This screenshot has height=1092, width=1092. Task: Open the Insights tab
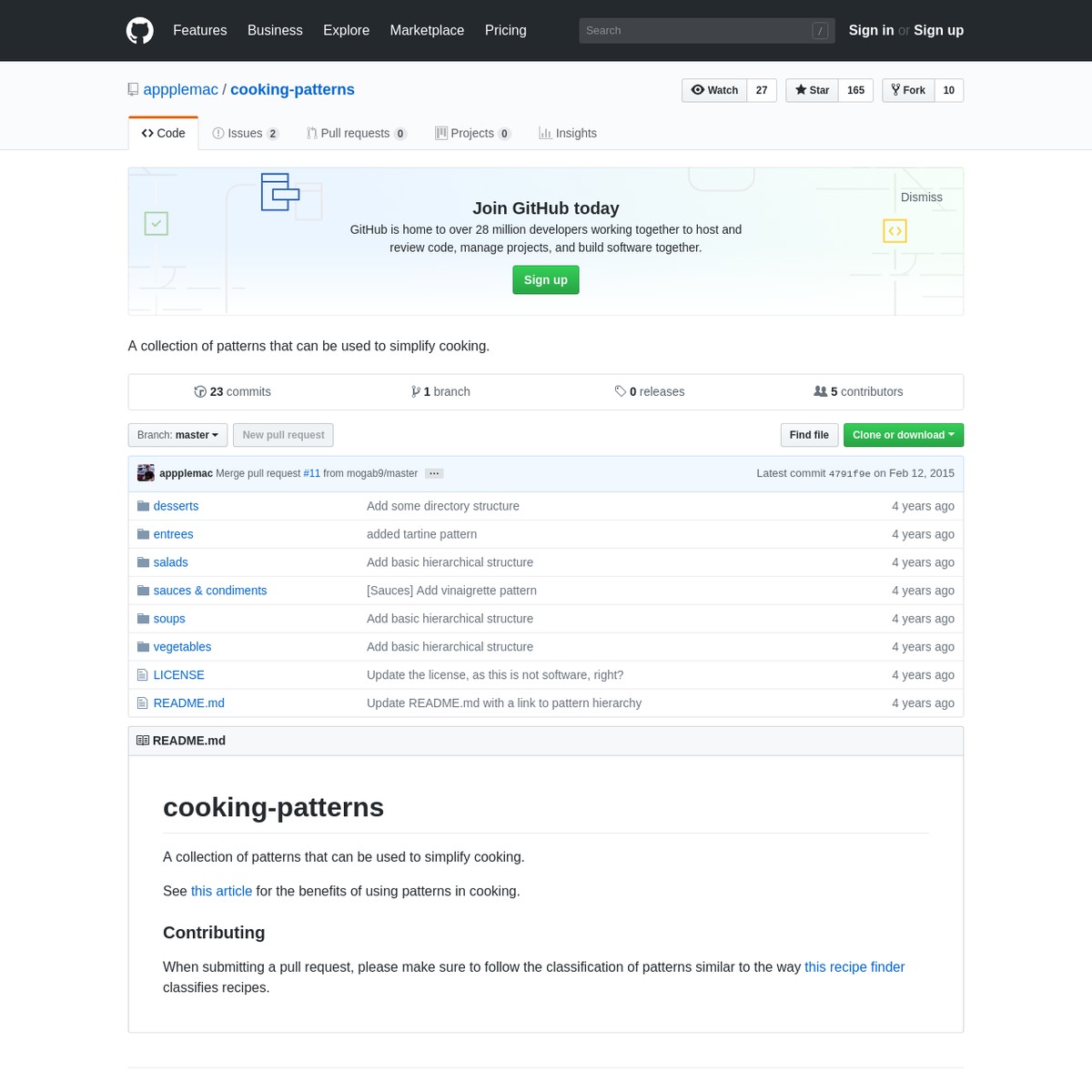568,133
